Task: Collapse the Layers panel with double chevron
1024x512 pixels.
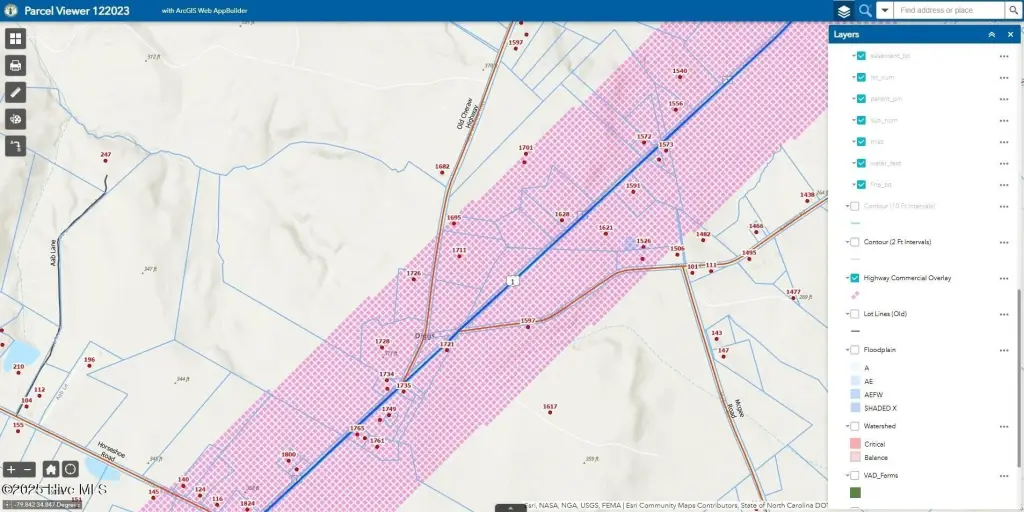Action: point(991,35)
